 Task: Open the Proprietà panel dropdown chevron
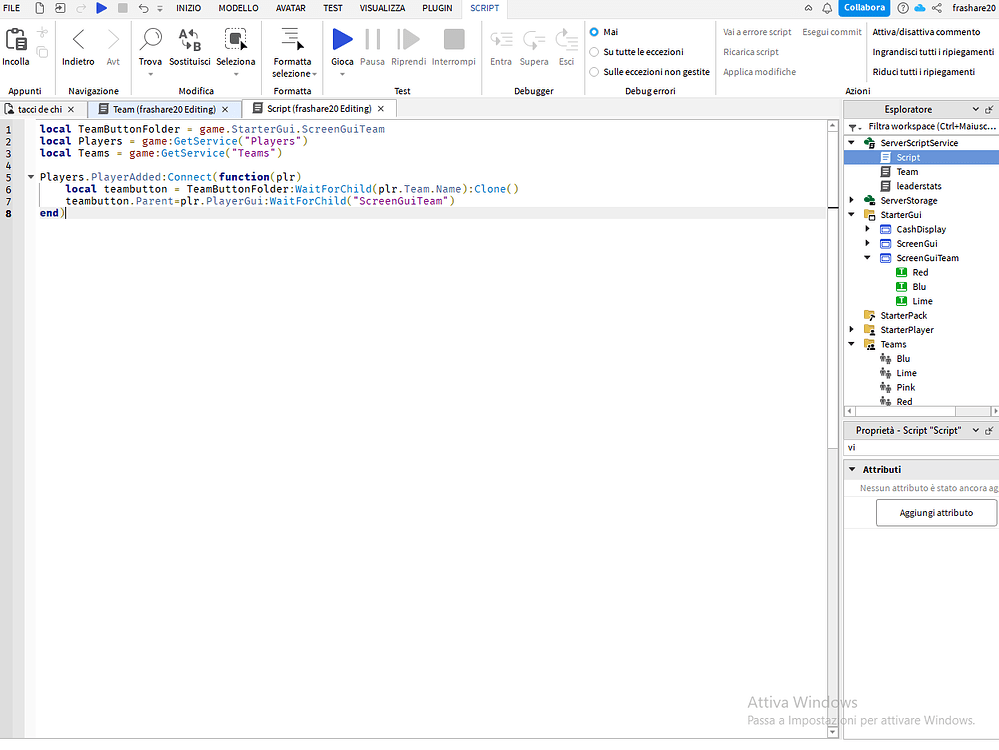pos(975,431)
